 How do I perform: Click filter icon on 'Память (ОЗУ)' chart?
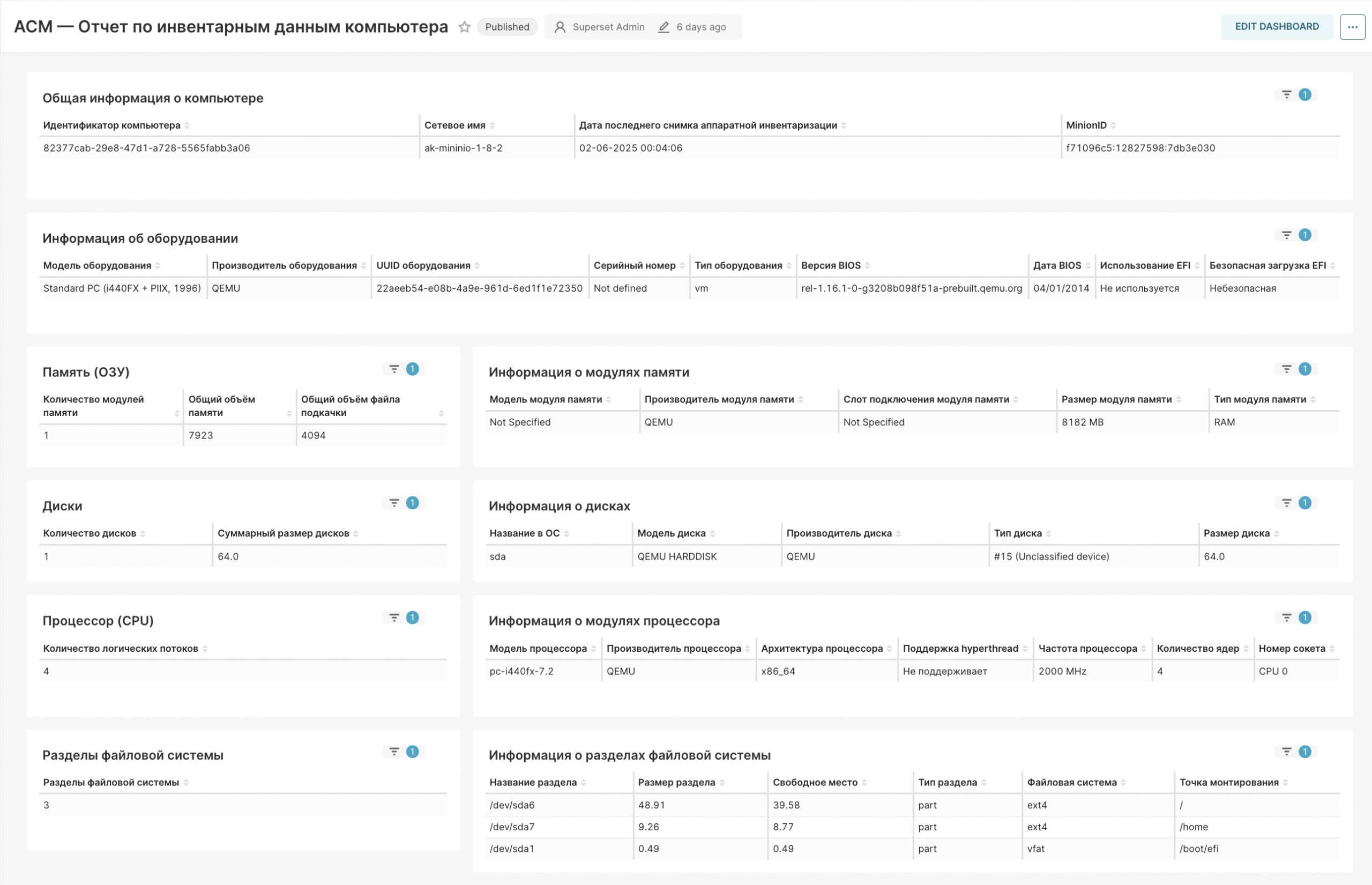click(394, 369)
